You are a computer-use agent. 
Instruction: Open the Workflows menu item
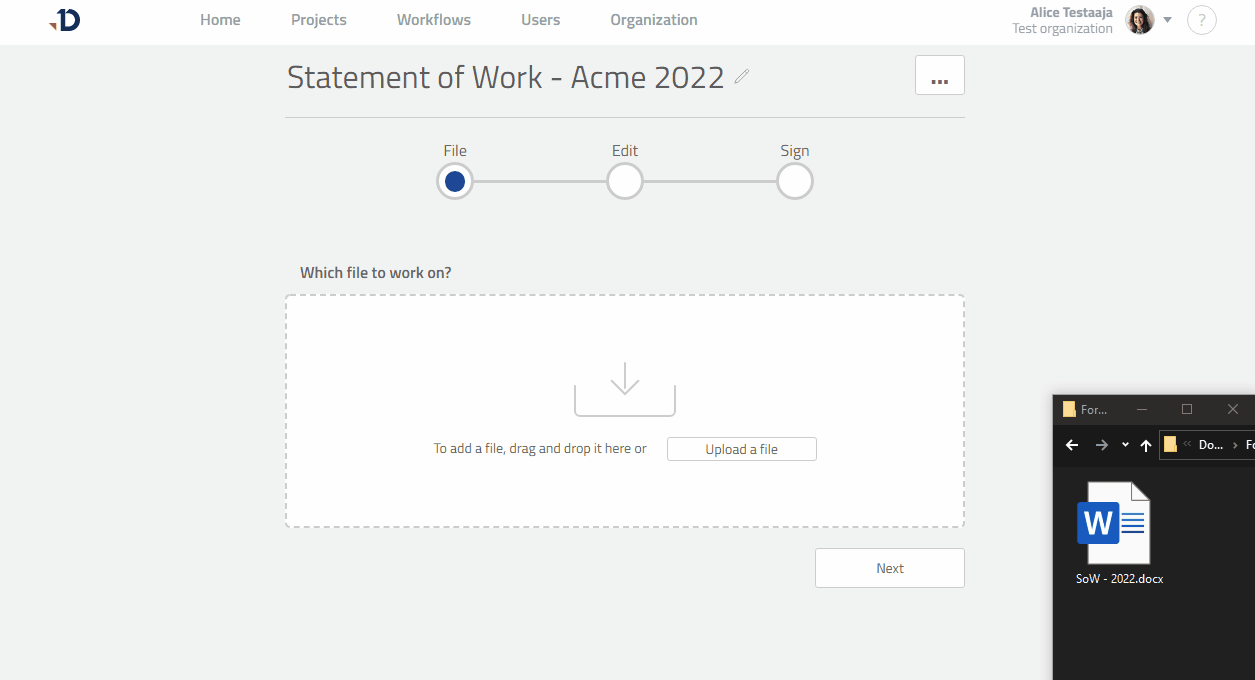click(433, 20)
